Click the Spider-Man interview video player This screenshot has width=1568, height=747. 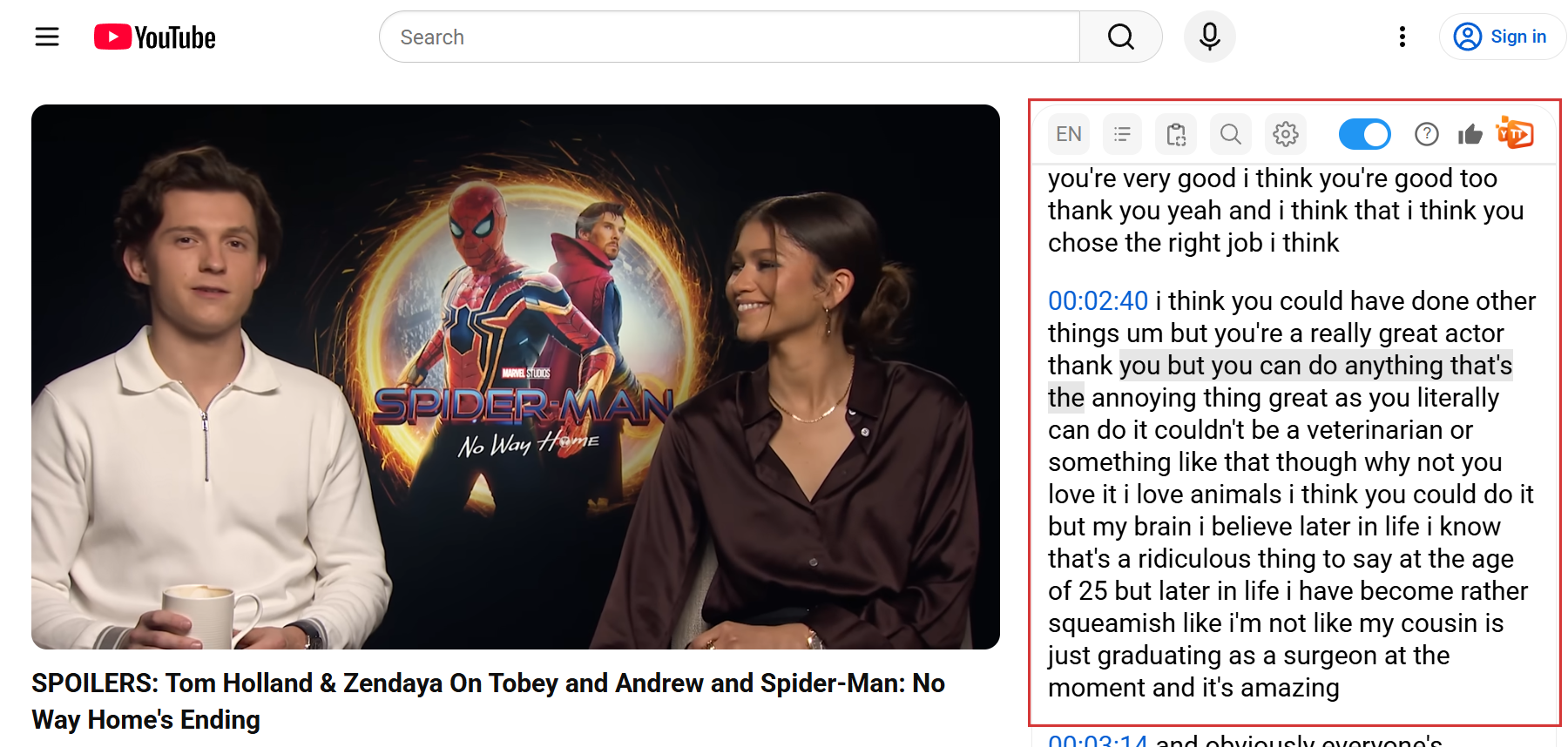click(516, 377)
